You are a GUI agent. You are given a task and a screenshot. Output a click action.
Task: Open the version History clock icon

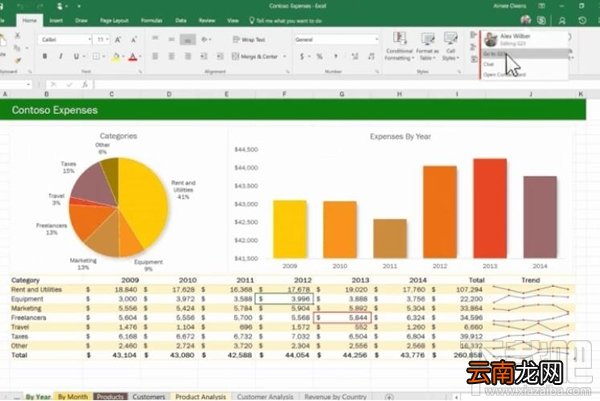point(582,20)
